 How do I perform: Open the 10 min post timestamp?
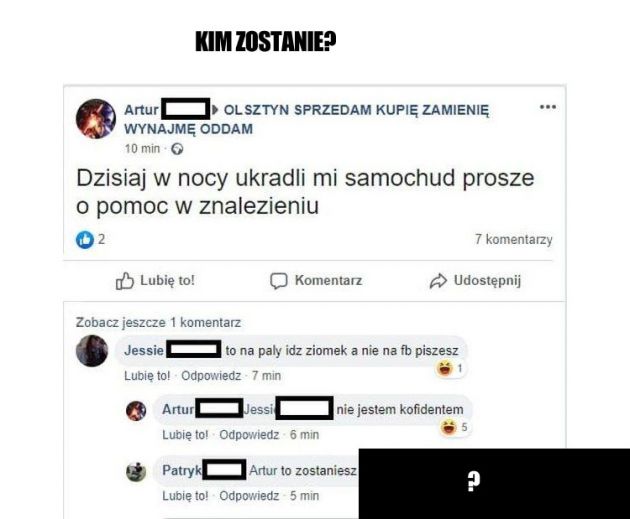coord(142,149)
